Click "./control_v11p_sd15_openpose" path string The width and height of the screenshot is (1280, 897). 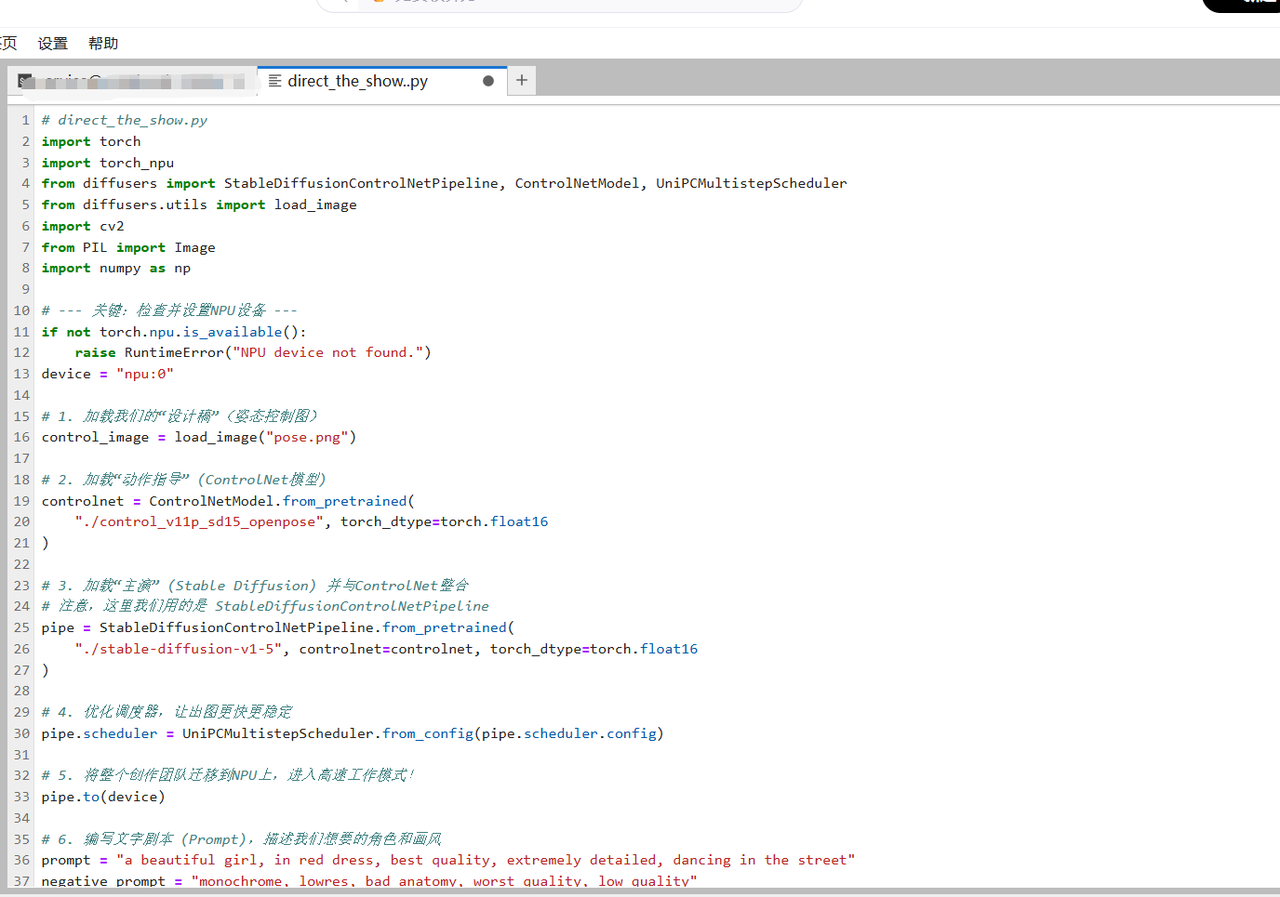pos(199,522)
